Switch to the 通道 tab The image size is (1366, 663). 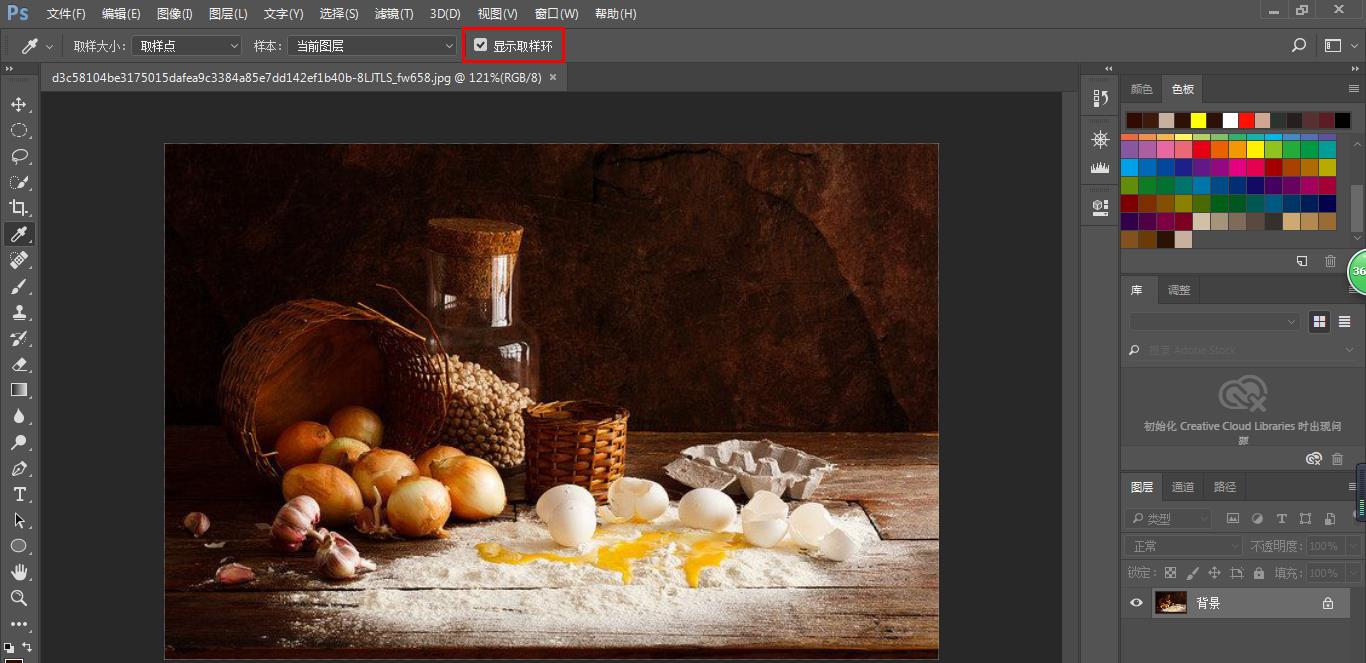coord(1183,487)
